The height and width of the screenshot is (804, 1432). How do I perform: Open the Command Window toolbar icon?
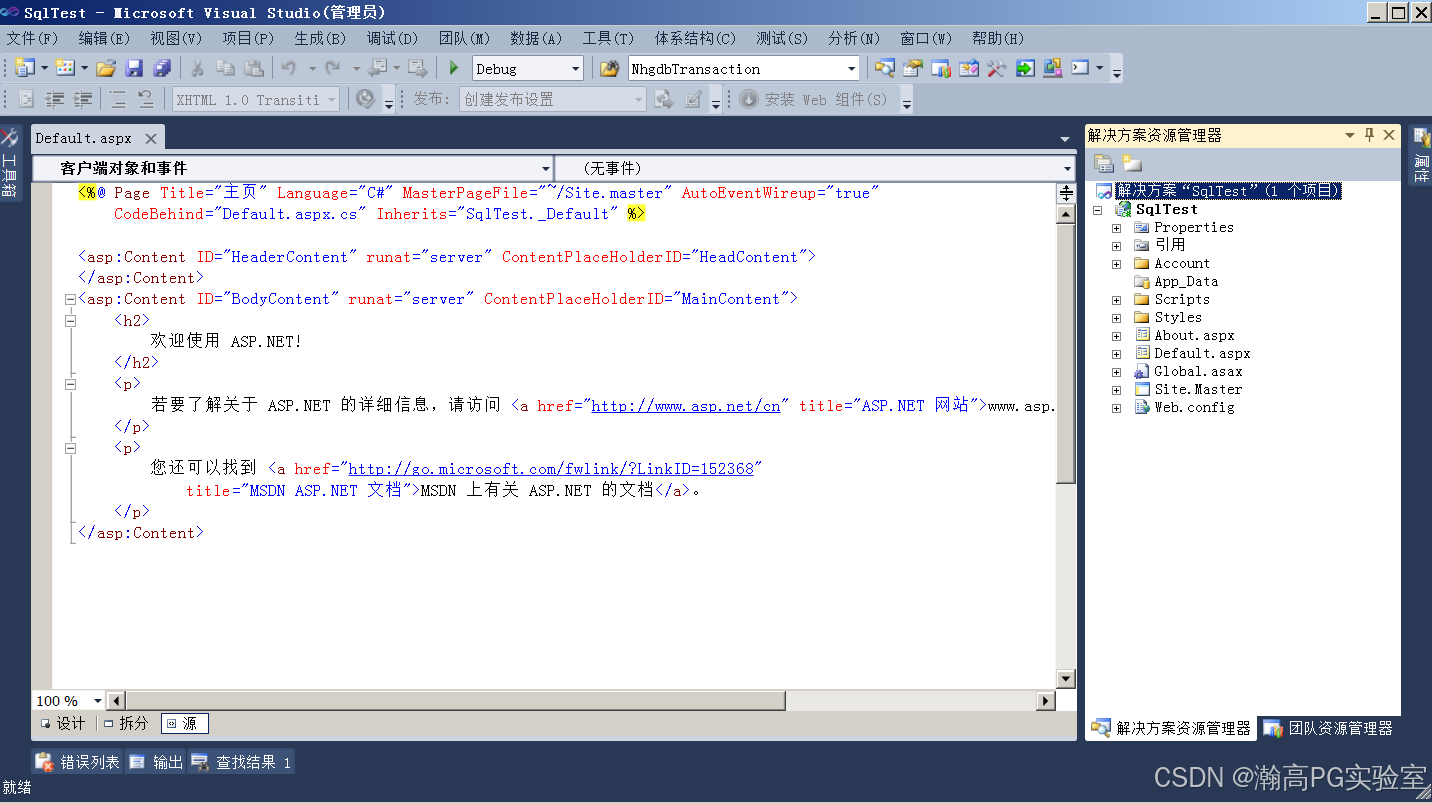pyautogui.click(x=1081, y=68)
